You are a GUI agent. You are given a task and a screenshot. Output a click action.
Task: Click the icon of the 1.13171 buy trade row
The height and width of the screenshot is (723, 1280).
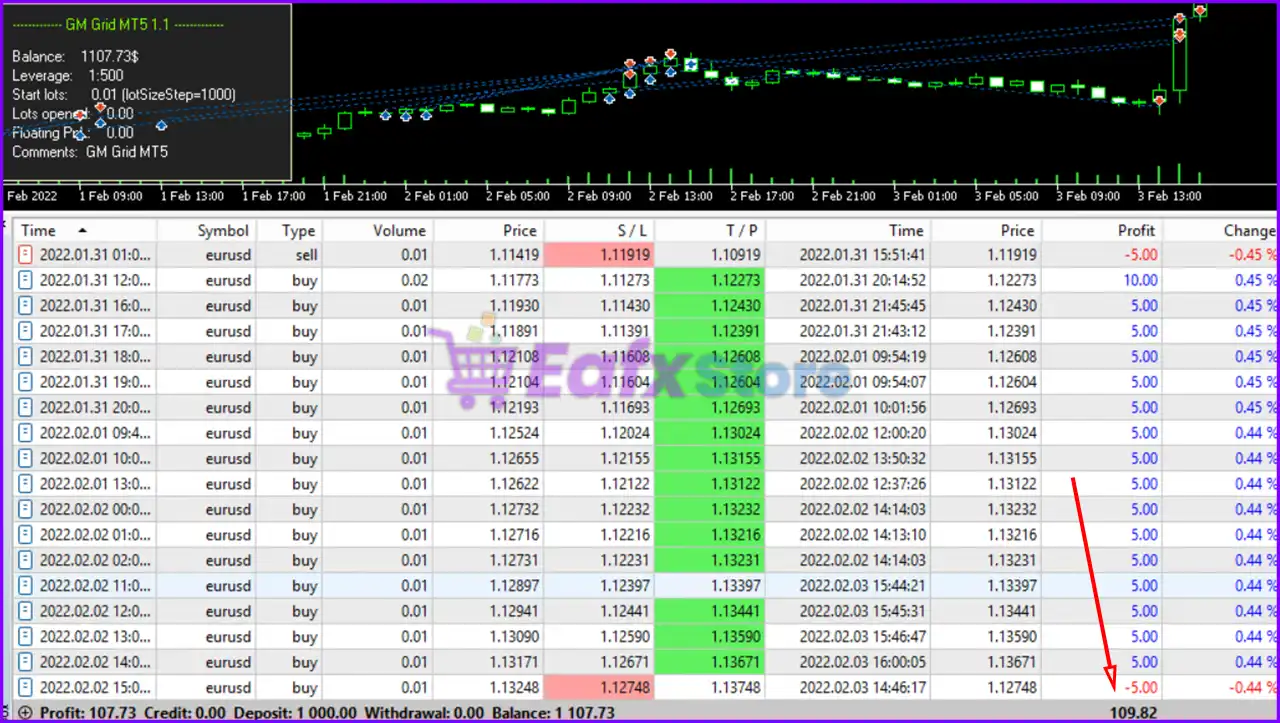(27, 662)
